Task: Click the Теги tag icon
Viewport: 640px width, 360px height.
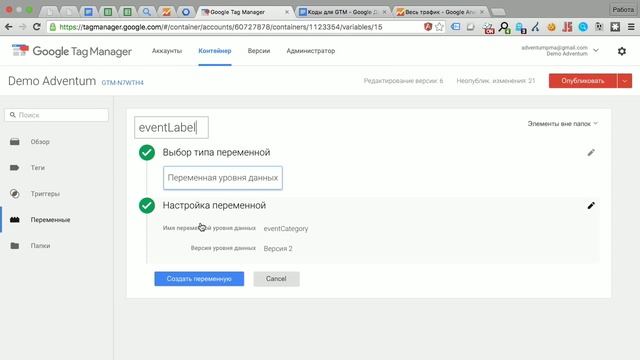Action: (15, 168)
